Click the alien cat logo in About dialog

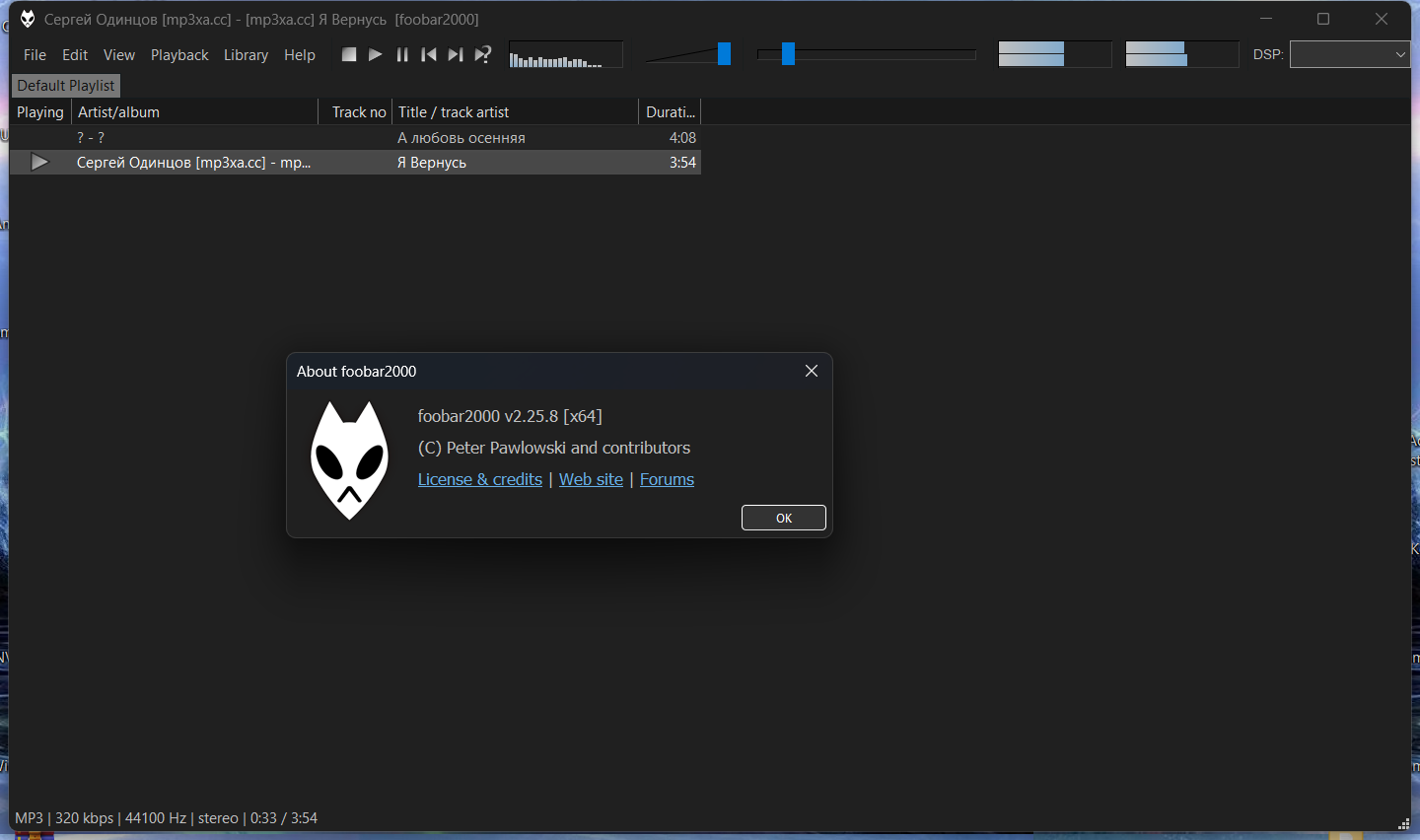[350, 459]
